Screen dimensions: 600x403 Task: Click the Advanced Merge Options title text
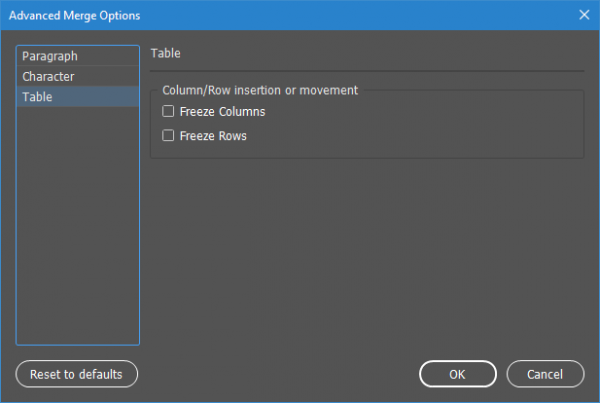pos(74,15)
